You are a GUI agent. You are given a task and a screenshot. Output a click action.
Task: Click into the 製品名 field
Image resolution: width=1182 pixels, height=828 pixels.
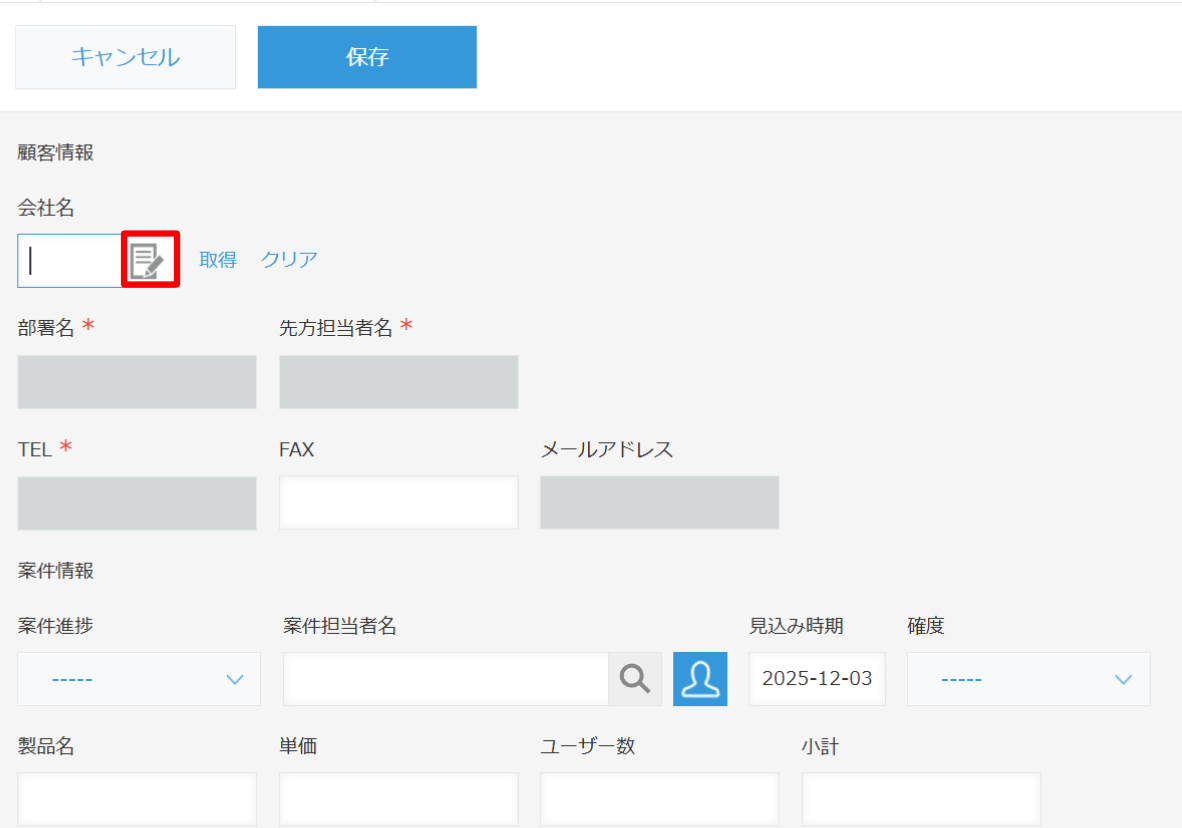tap(137, 799)
